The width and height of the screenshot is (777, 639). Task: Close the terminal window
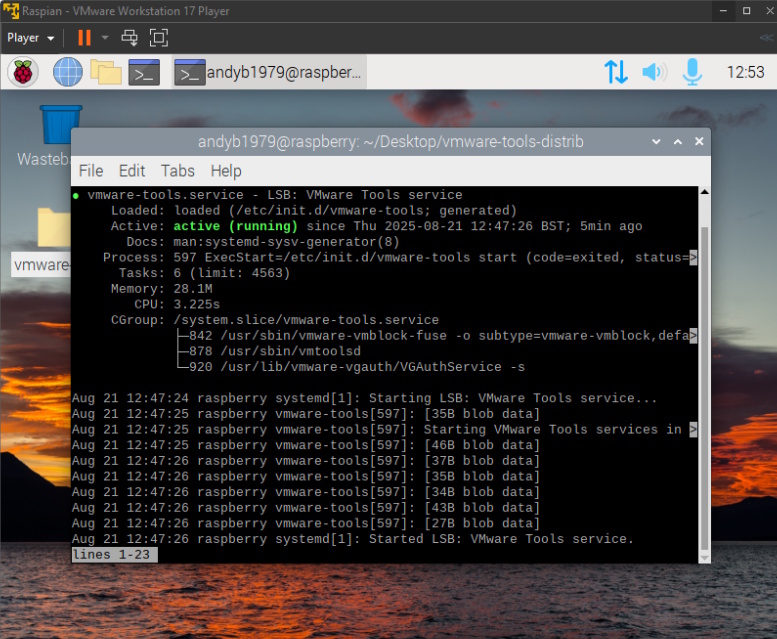click(x=699, y=142)
